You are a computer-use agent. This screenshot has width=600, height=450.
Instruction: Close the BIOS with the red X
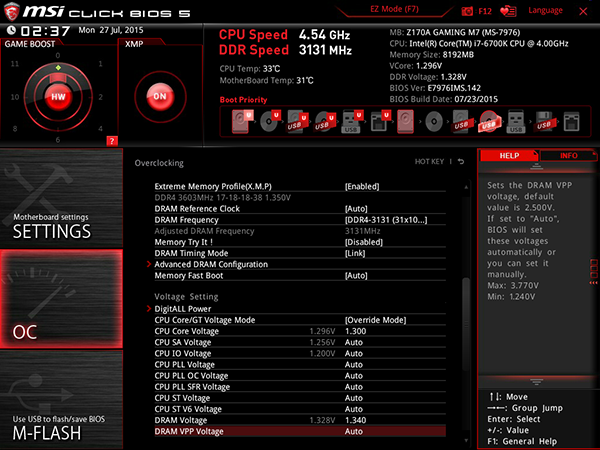click(583, 11)
